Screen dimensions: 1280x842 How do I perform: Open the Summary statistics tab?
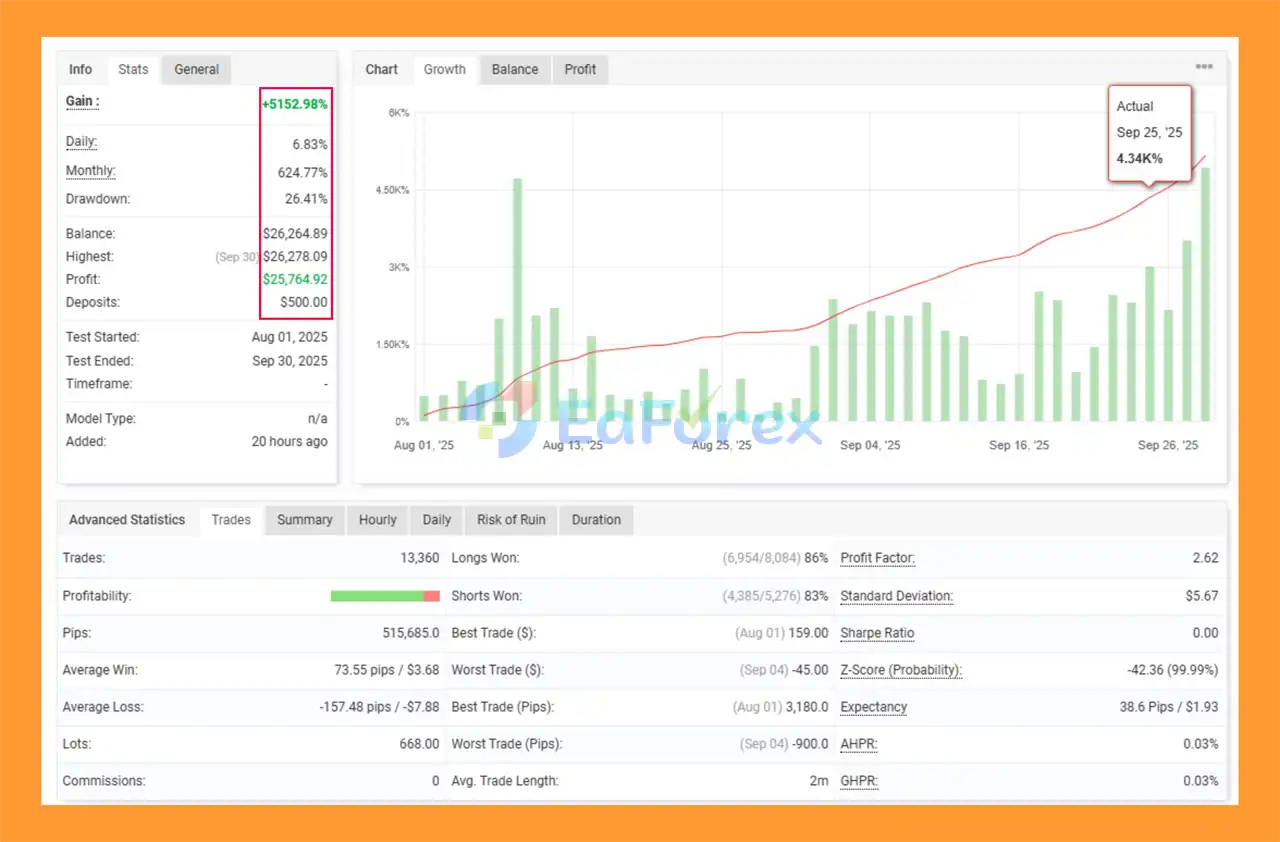(x=305, y=520)
